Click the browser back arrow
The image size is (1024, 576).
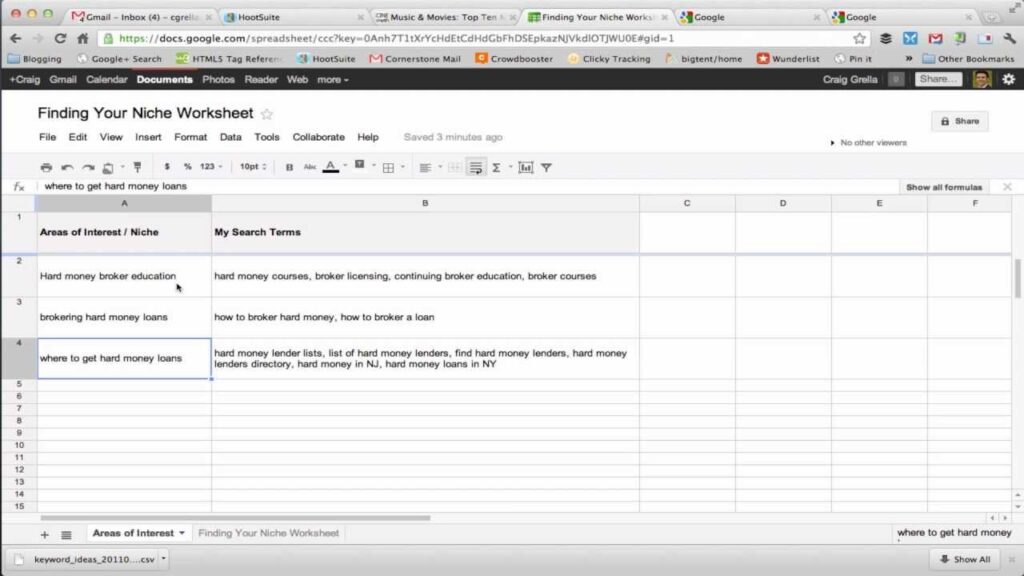[x=16, y=39]
